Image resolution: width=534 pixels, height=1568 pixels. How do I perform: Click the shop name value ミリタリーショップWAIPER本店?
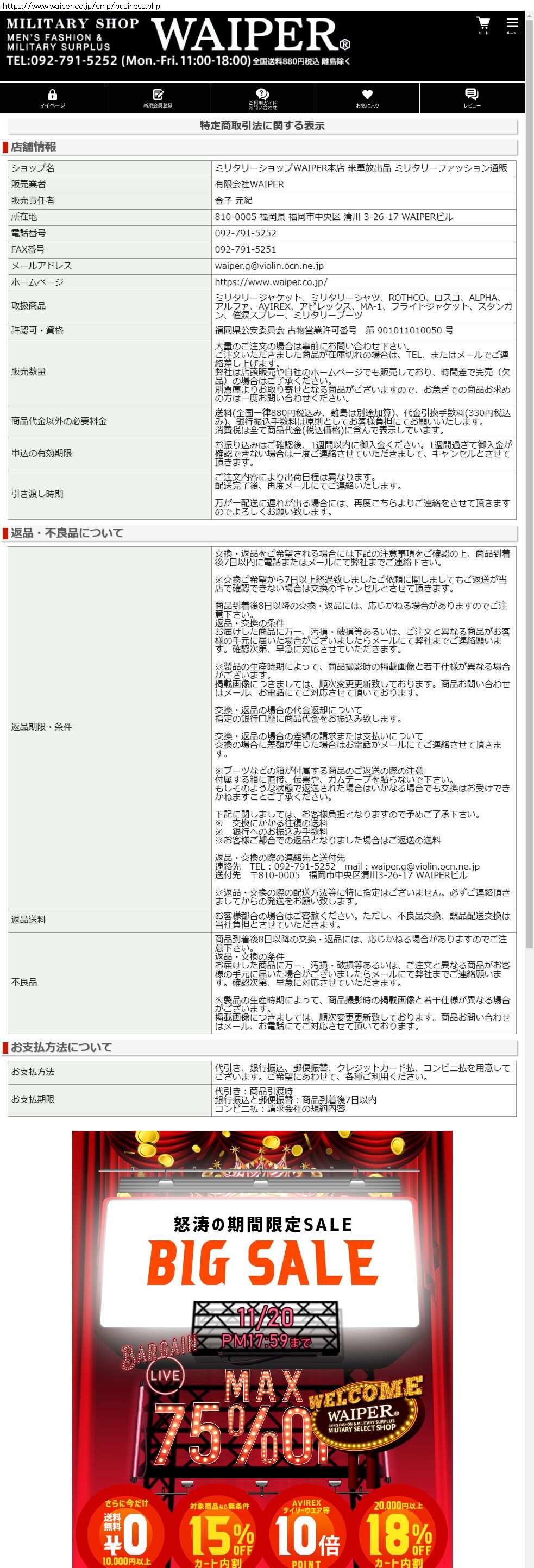[363, 168]
